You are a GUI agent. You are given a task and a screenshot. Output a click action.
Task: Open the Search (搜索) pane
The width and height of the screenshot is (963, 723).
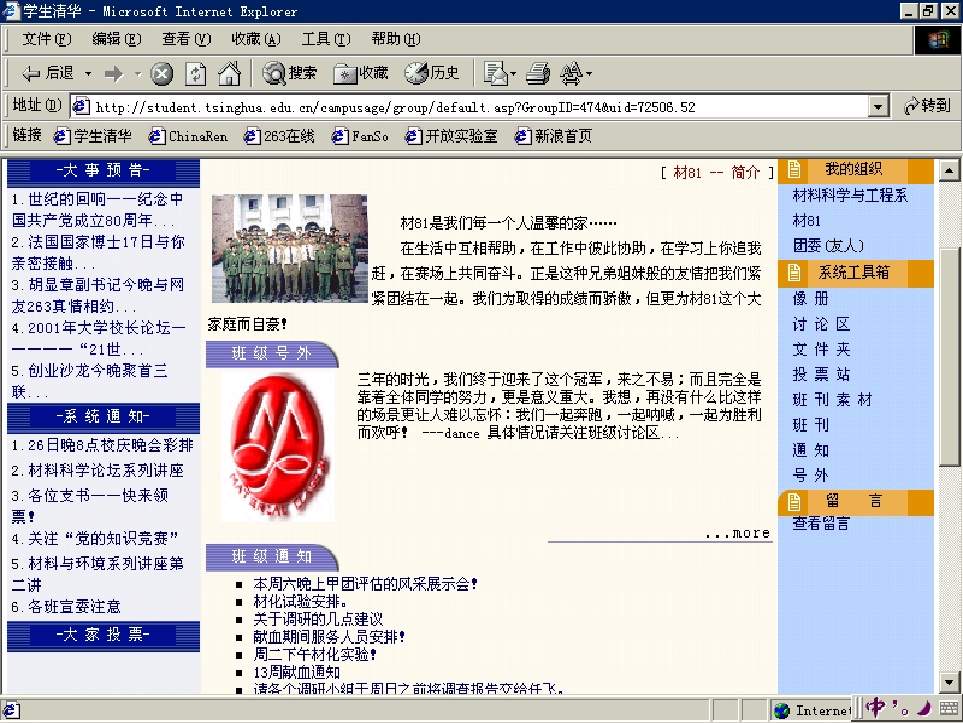click(290, 73)
